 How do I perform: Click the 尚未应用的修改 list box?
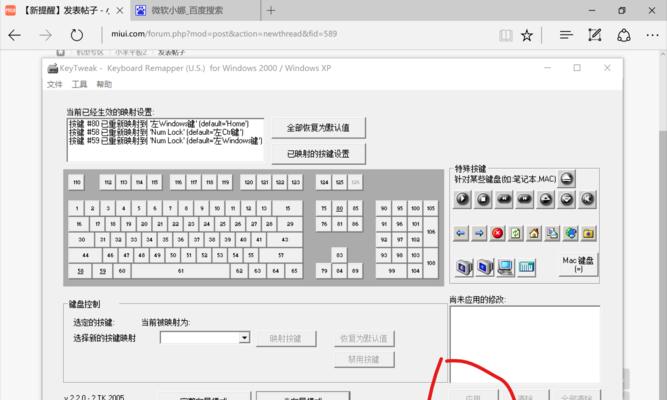[x=525, y=344]
